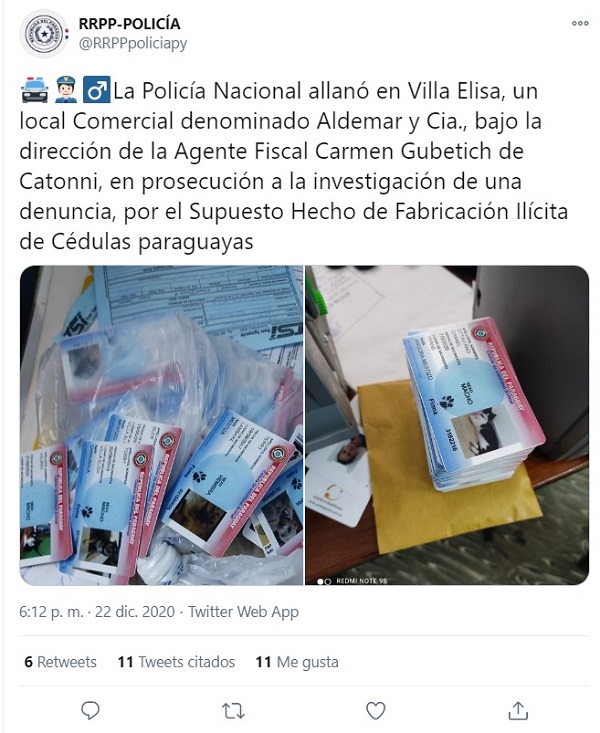Click the RRPP-POLICÍA profile avatar

click(x=43, y=33)
